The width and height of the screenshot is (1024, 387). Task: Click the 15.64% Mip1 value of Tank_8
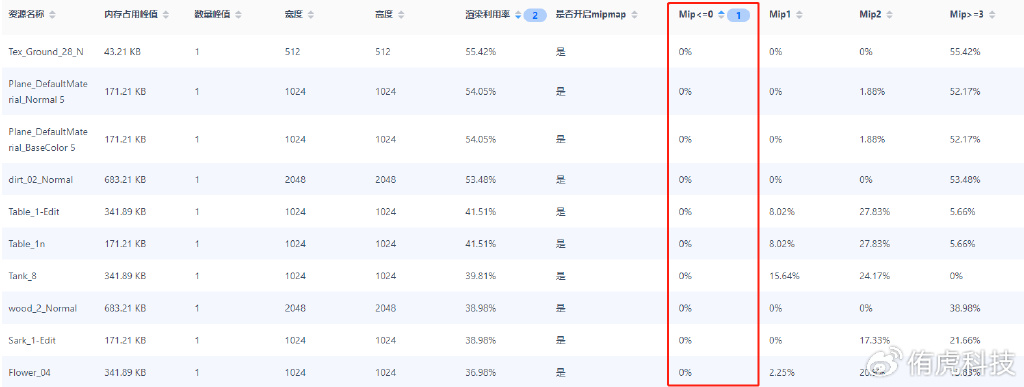pyautogui.click(x=784, y=276)
